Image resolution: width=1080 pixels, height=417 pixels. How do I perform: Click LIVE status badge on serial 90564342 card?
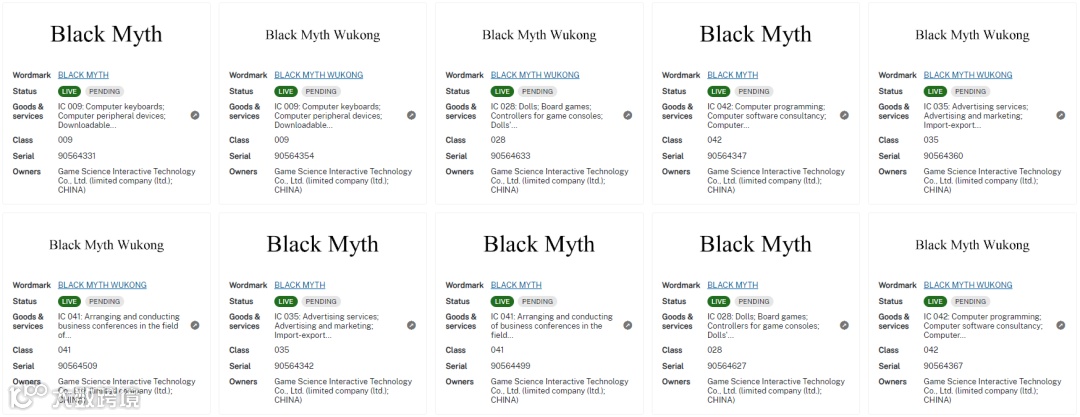pyautogui.click(x=286, y=302)
